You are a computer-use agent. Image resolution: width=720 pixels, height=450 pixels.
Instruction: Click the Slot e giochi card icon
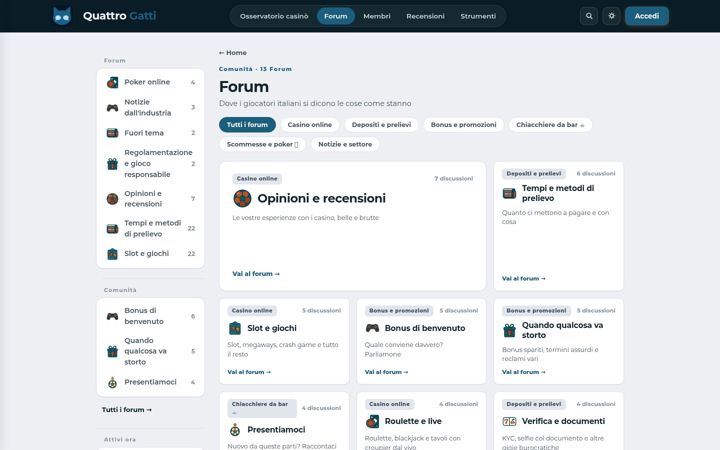click(235, 328)
